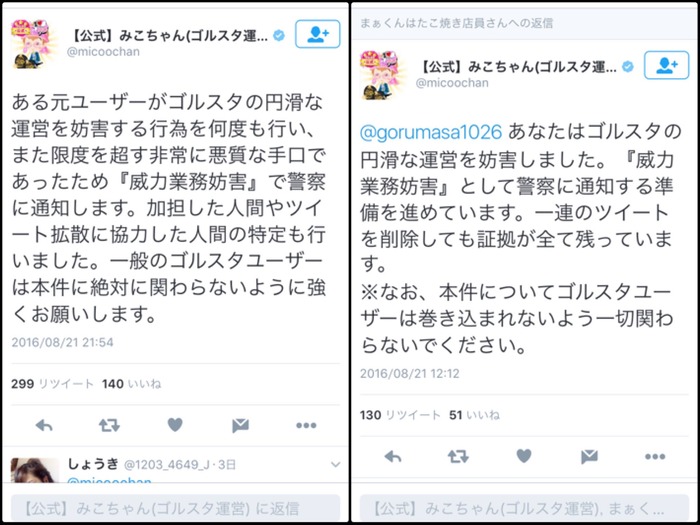Expand the chevron on しょうき's reply
Viewport: 700px width, 525px height.
(336, 465)
